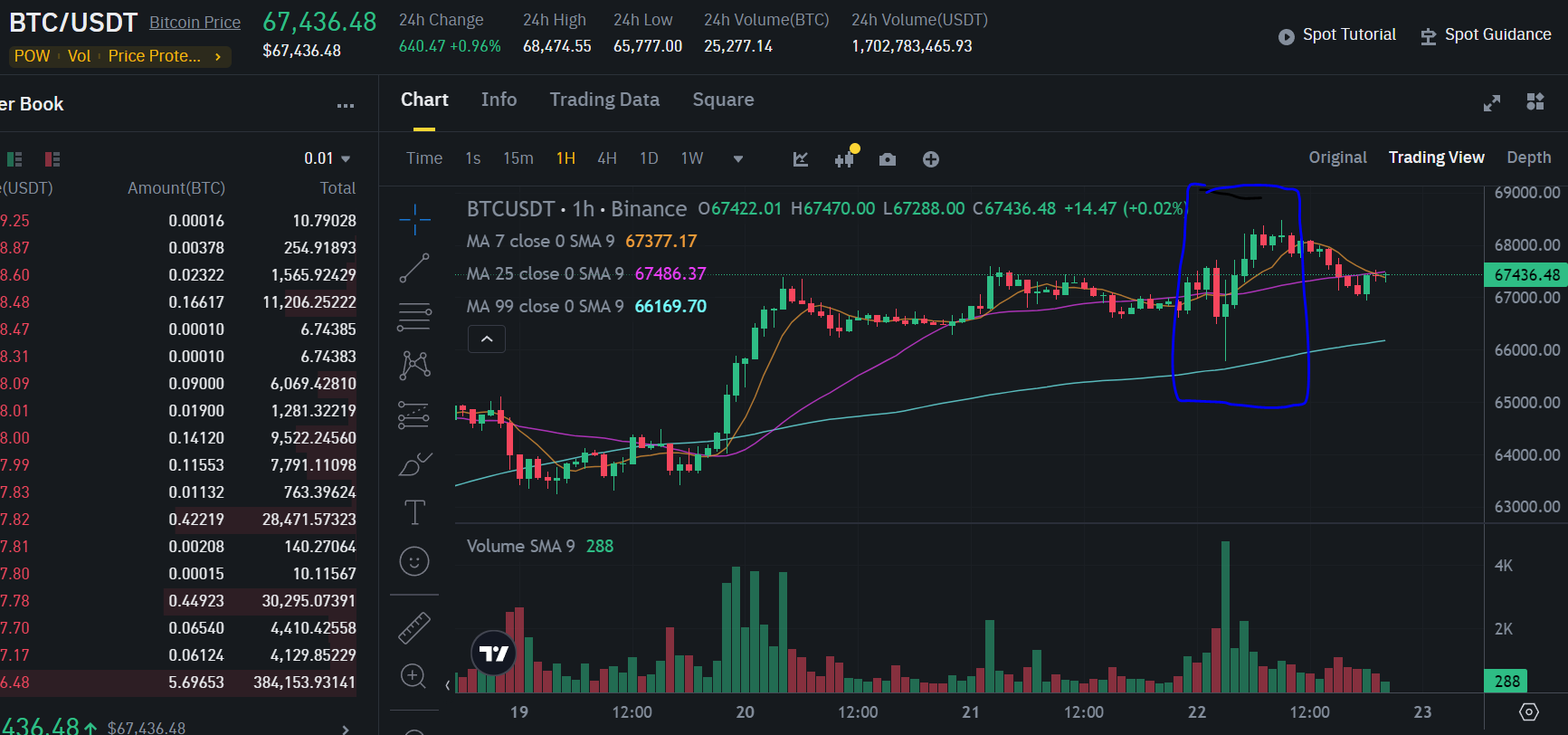Image resolution: width=1568 pixels, height=735 pixels.
Task: Open the emoji icons tool
Action: (414, 561)
